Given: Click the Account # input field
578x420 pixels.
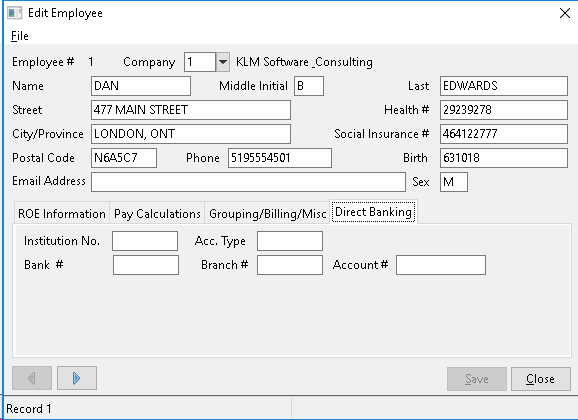Looking at the screenshot, I should pyautogui.click(x=441, y=265).
